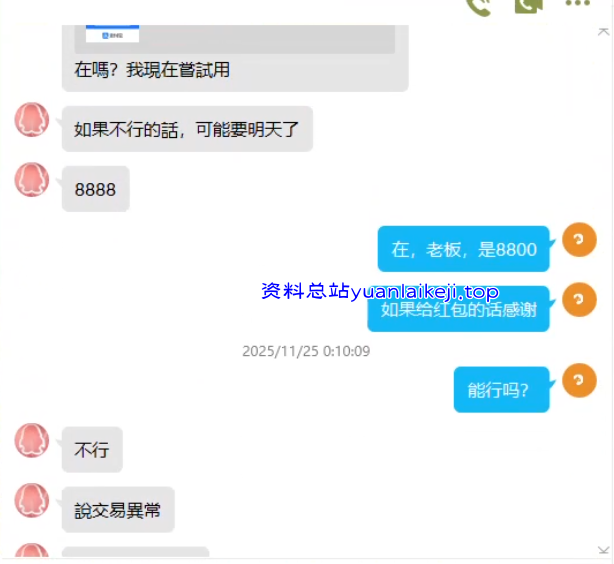Click contact avatar beside 8888 message

tap(32, 179)
